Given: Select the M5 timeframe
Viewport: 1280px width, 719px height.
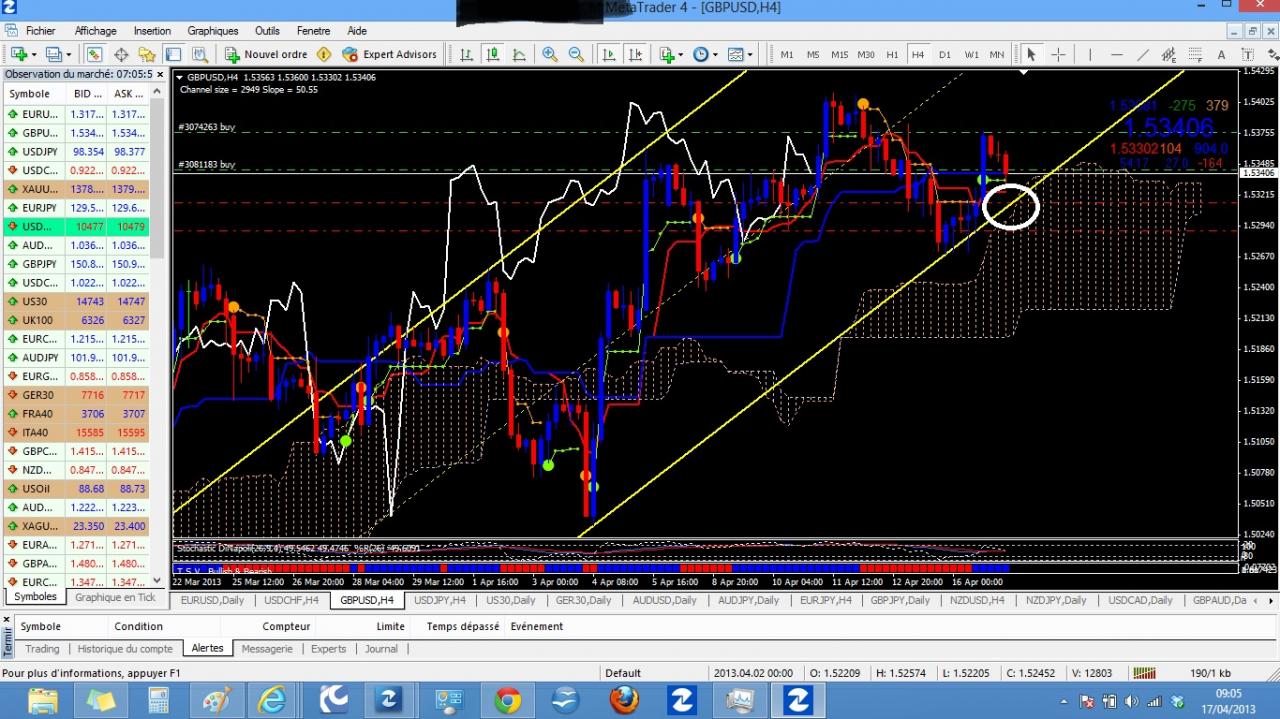Looking at the screenshot, I should [813, 54].
